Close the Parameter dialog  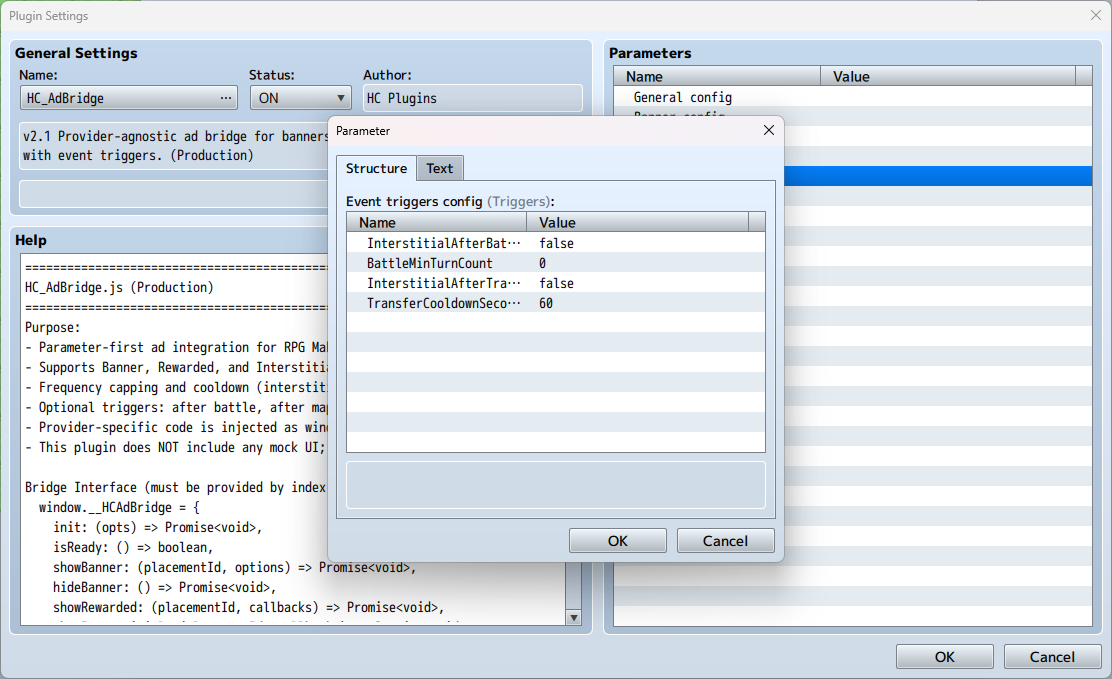click(x=768, y=131)
